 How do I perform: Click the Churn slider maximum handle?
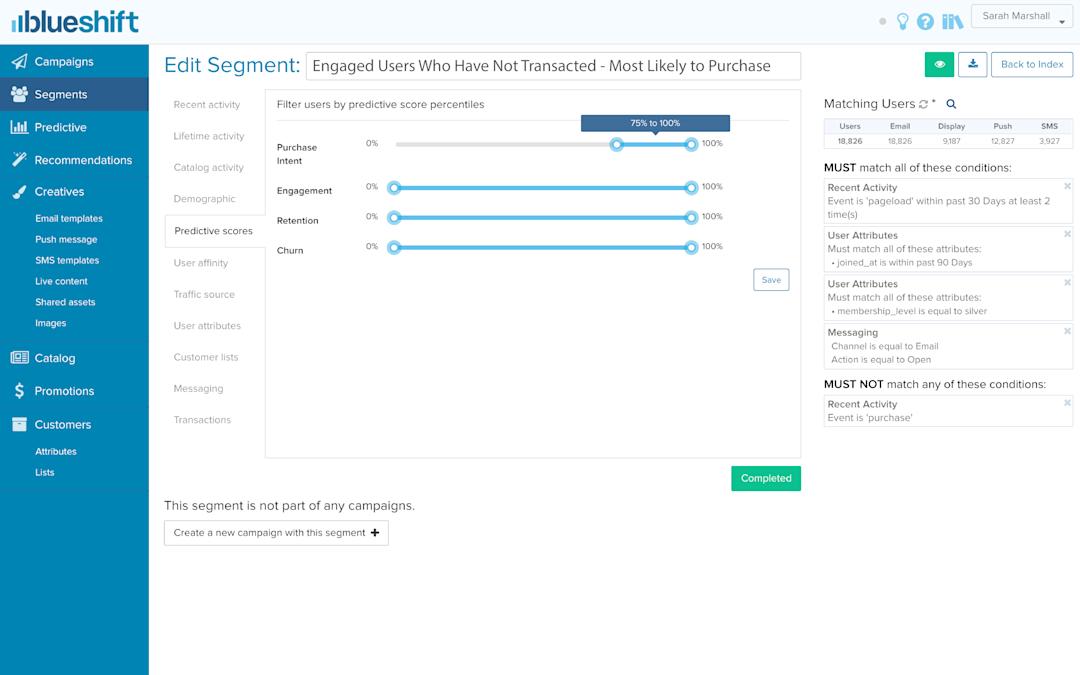[x=691, y=247]
